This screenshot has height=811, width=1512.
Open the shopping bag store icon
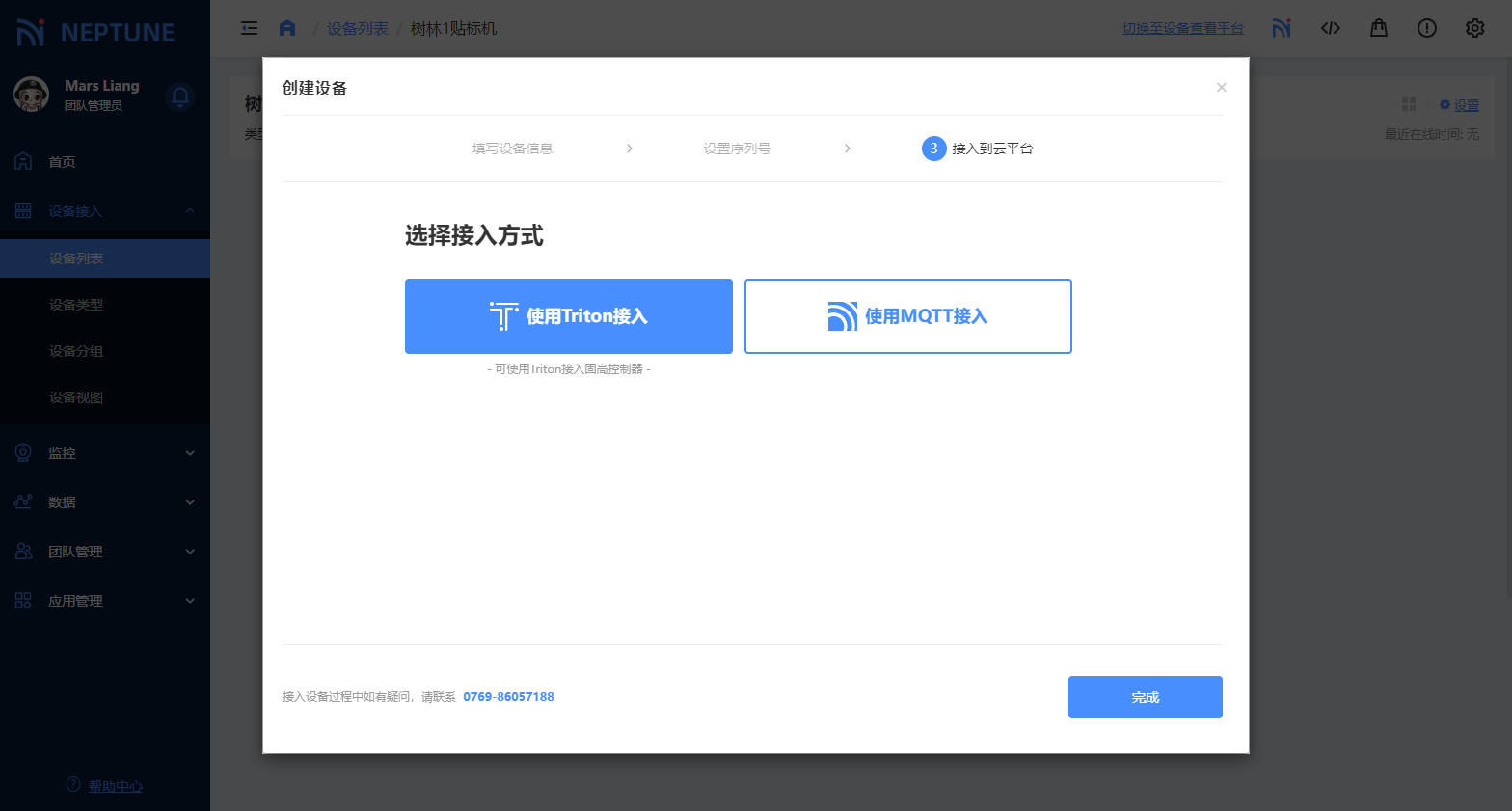pos(1378,28)
